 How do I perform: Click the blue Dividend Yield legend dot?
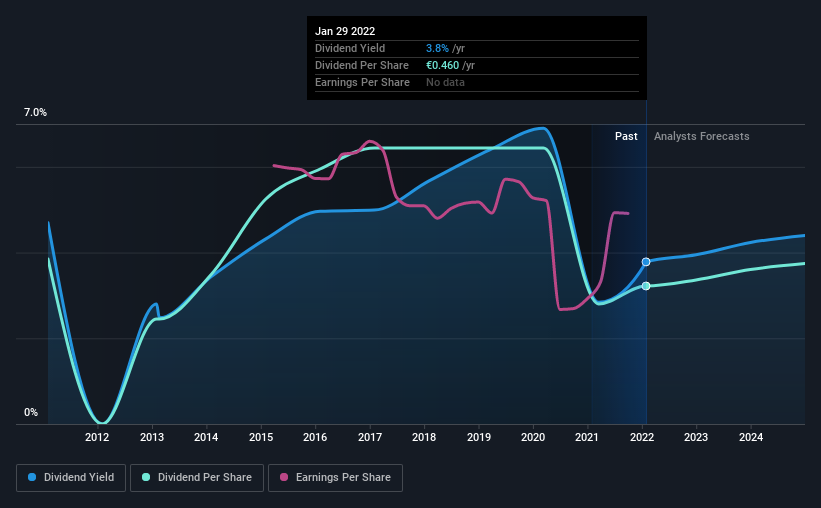coord(32,477)
